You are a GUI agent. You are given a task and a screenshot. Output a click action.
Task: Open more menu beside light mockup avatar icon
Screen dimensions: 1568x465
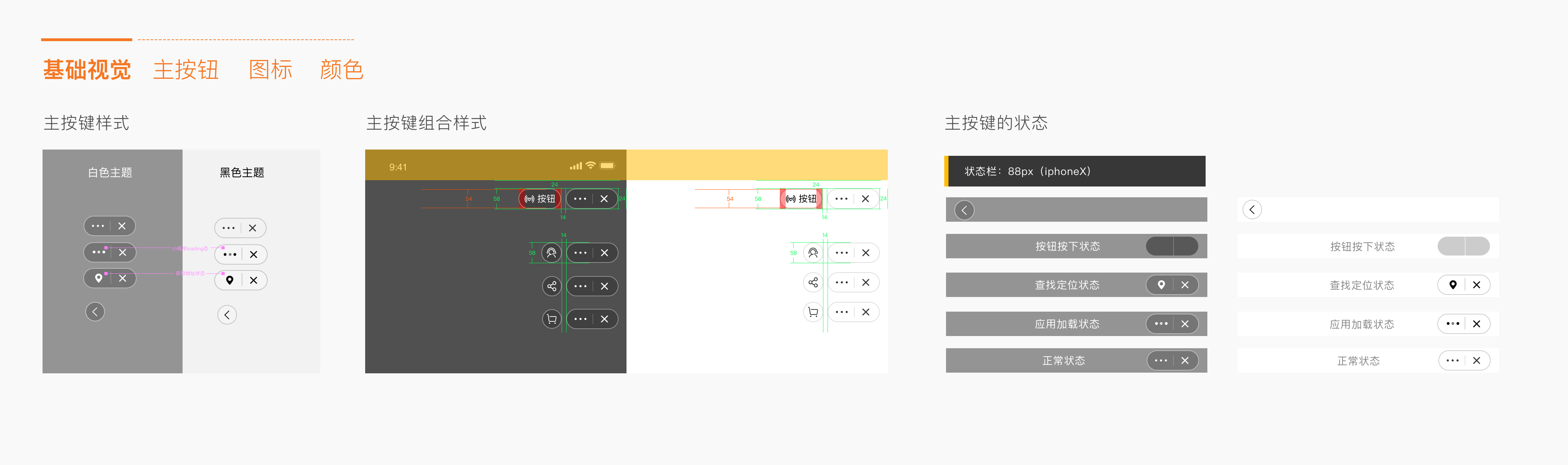tap(842, 253)
